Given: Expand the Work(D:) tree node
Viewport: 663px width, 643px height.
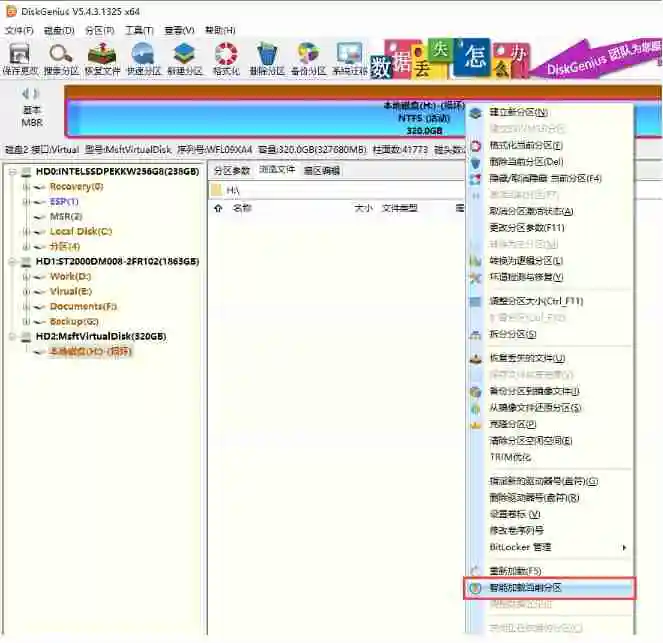Looking at the screenshot, I should (x=26, y=277).
